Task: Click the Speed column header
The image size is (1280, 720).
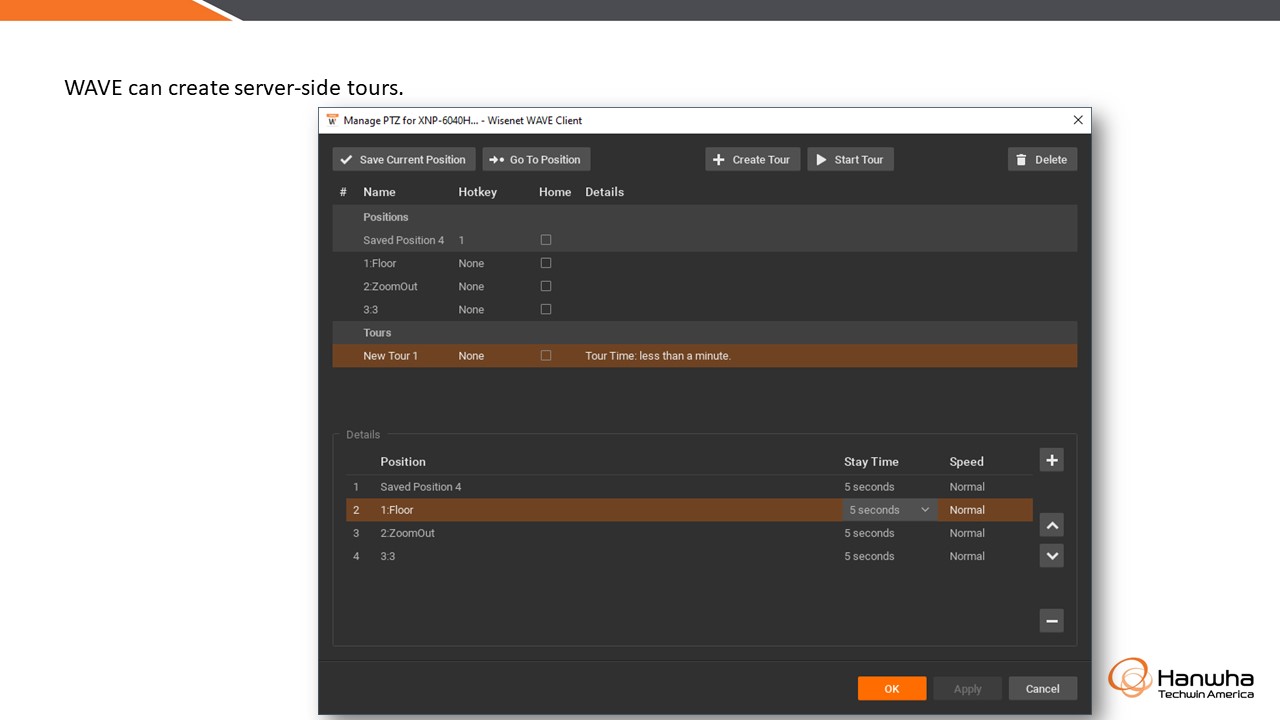Action: click(967, 462)
